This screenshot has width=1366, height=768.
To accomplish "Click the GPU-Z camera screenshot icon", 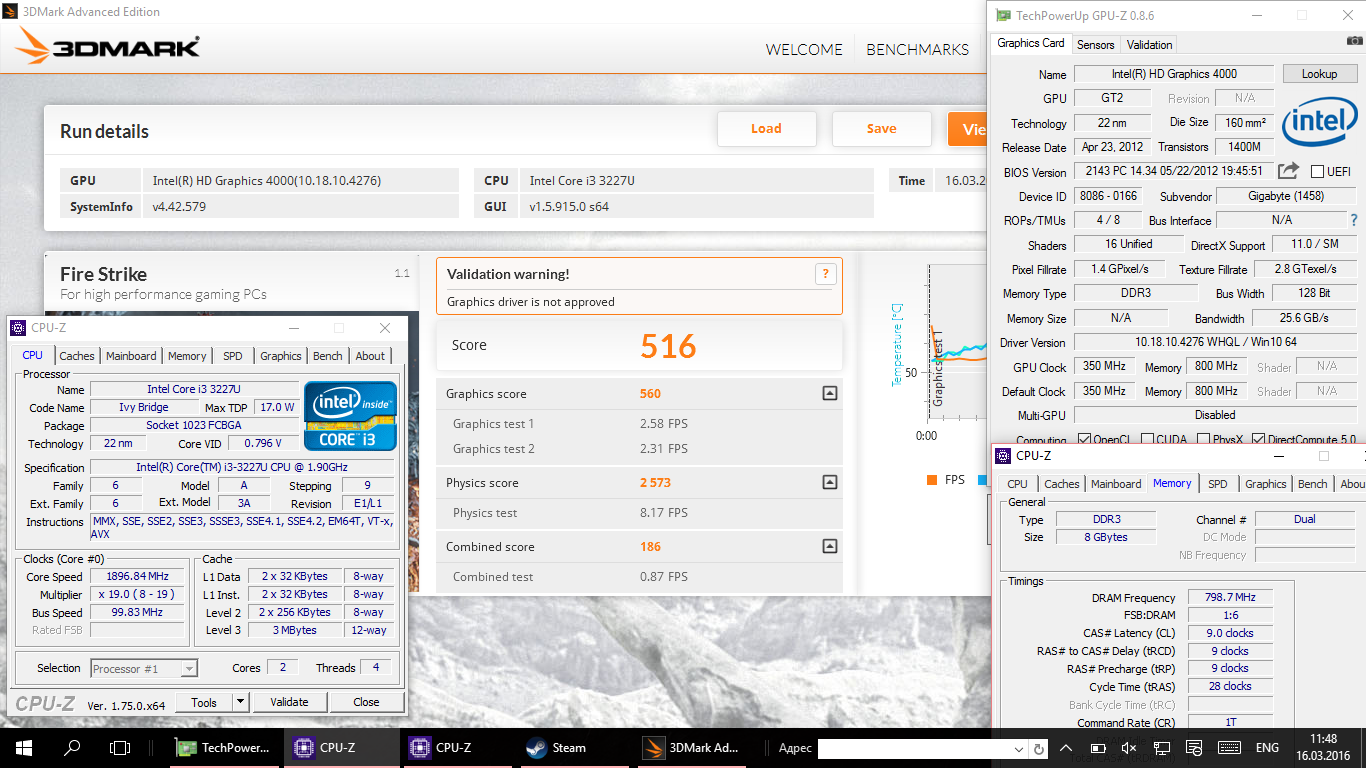I will [1354, 41].
